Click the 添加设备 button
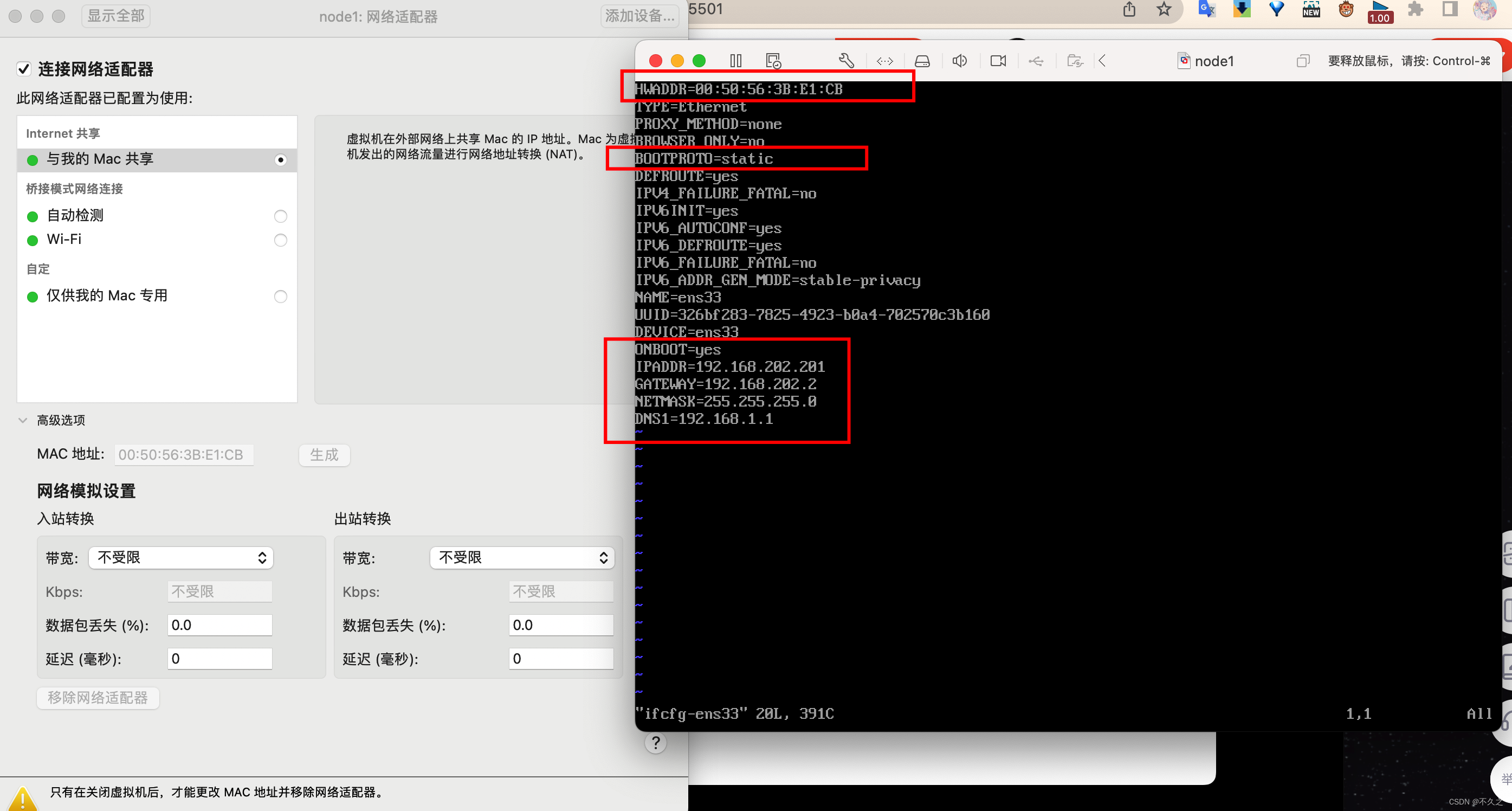 639,16
